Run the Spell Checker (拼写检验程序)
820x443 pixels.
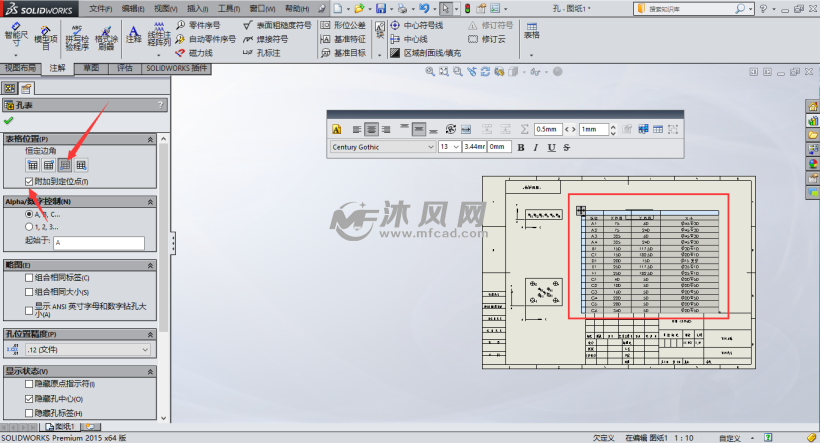click(76, 38)
